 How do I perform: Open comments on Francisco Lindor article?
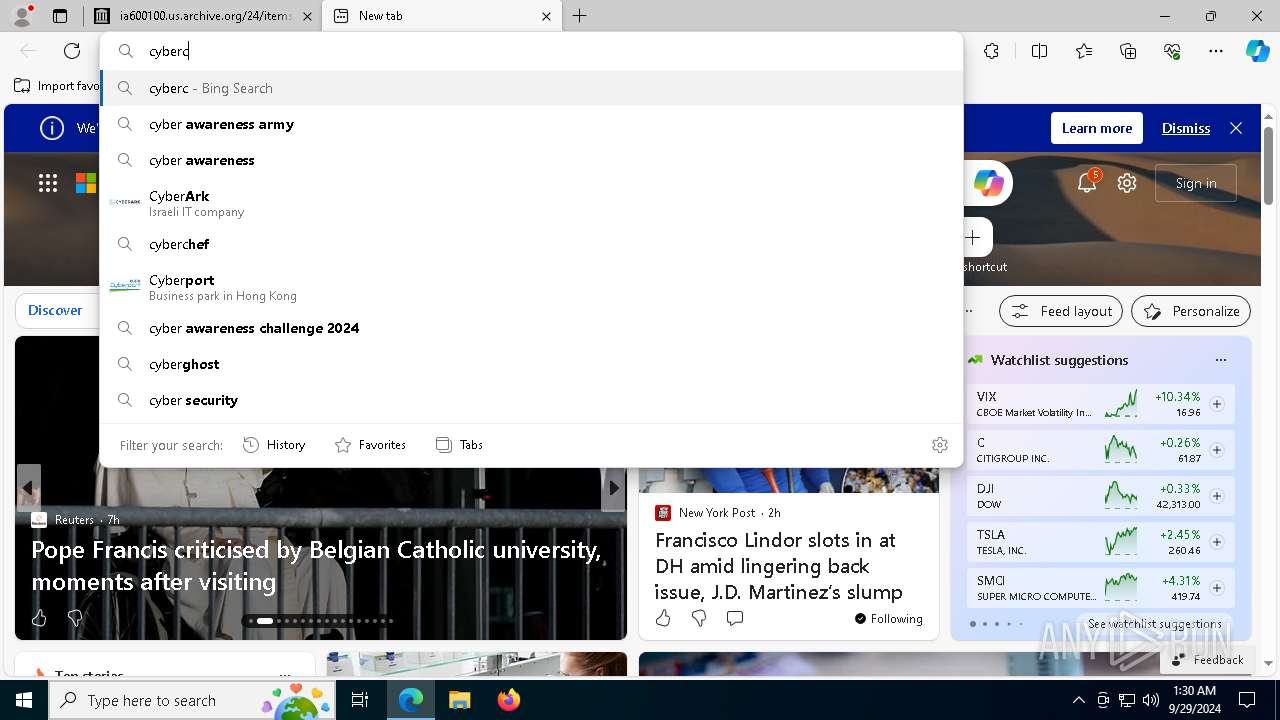[x=735, y=619]
